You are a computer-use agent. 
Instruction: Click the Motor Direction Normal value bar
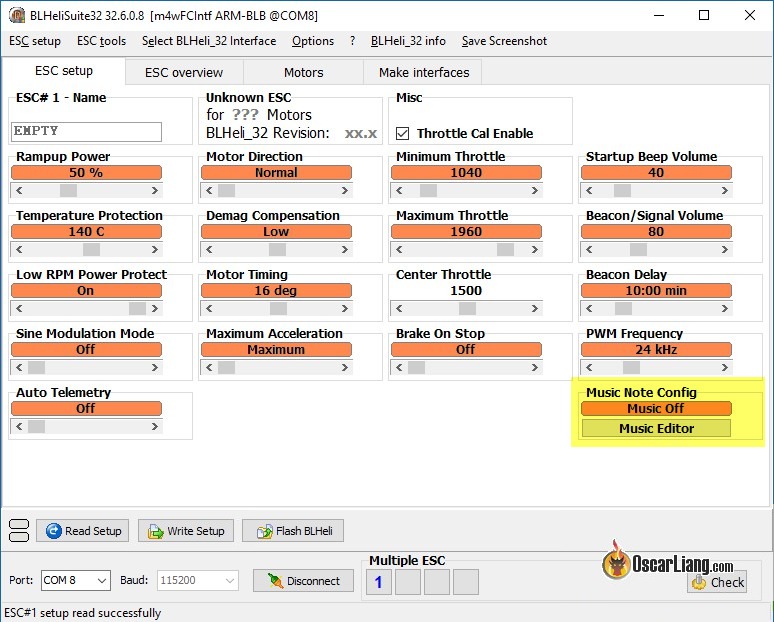[276, 172]
